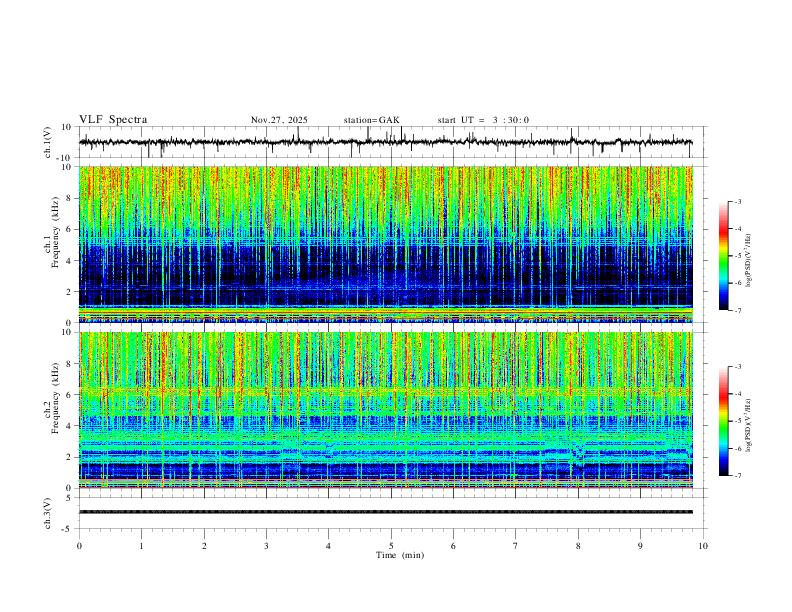Click the upper colorbar beside the ch.1 spectrogram
This screenshot has height=612, width=792.
pos(724,256)
